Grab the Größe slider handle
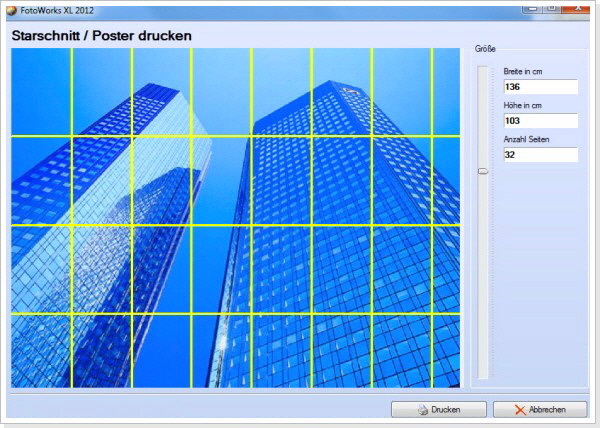Image resolution: width=600 pixels, height=428 pixels. [483, 171]
